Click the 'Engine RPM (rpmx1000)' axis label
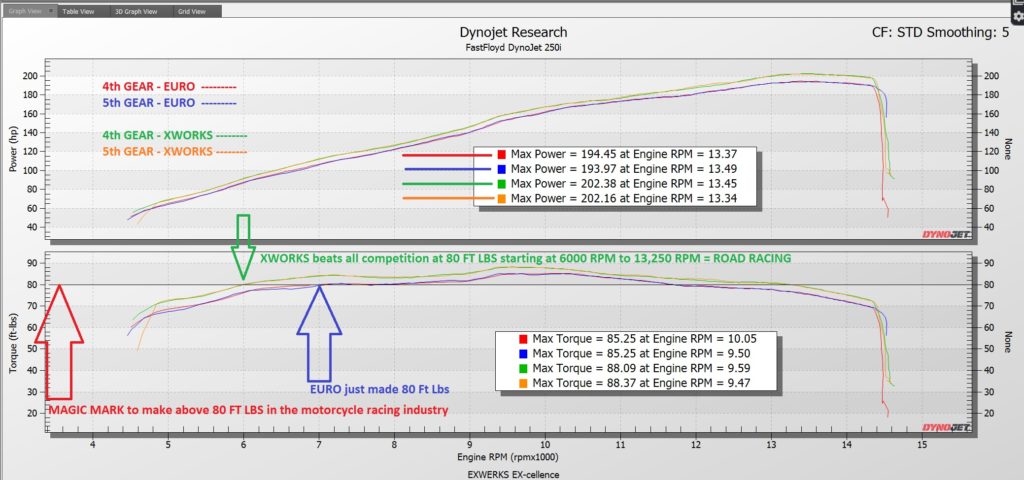Image resolution: width=1024 pixels, height=480 pixels. [x=507, y=458]
